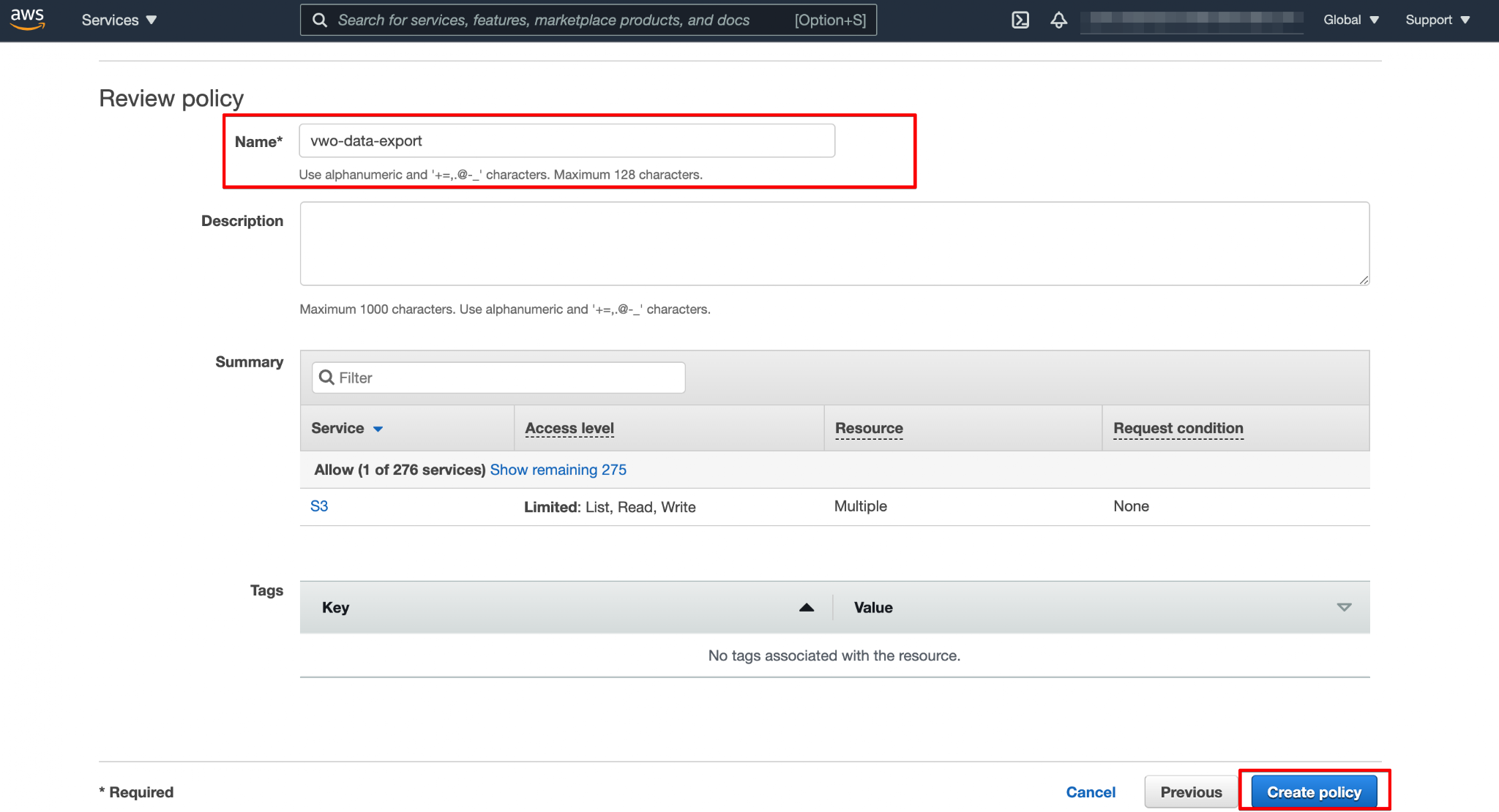Screen dimensions: 1499x812
Task: Click the Filter magnifier icon in Summary
Action: [326, 377]
